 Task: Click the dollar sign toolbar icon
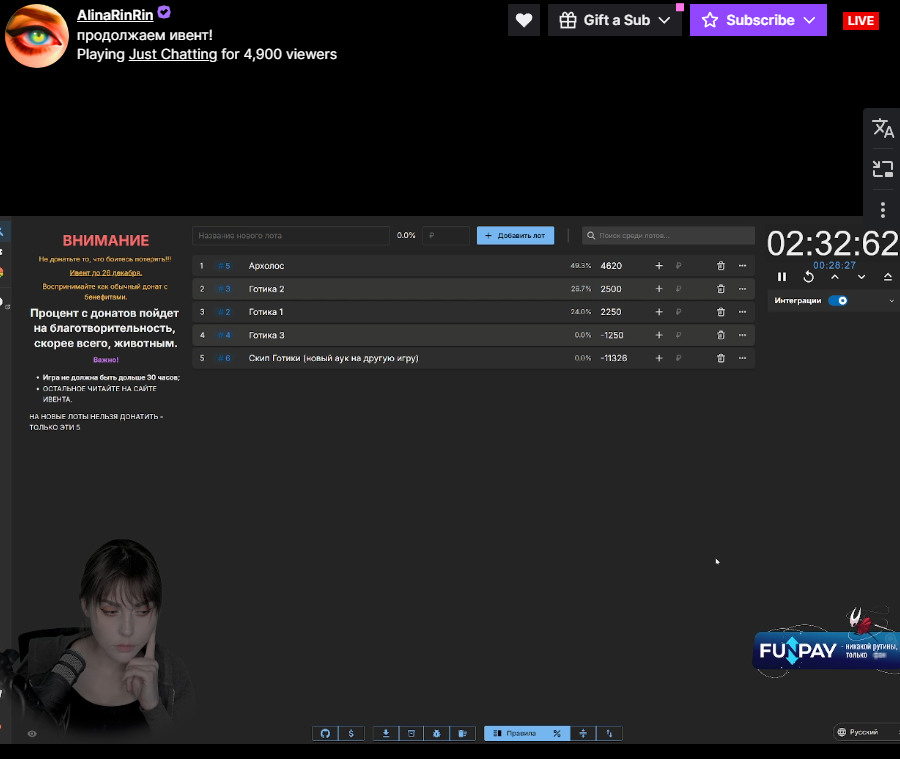351,733
